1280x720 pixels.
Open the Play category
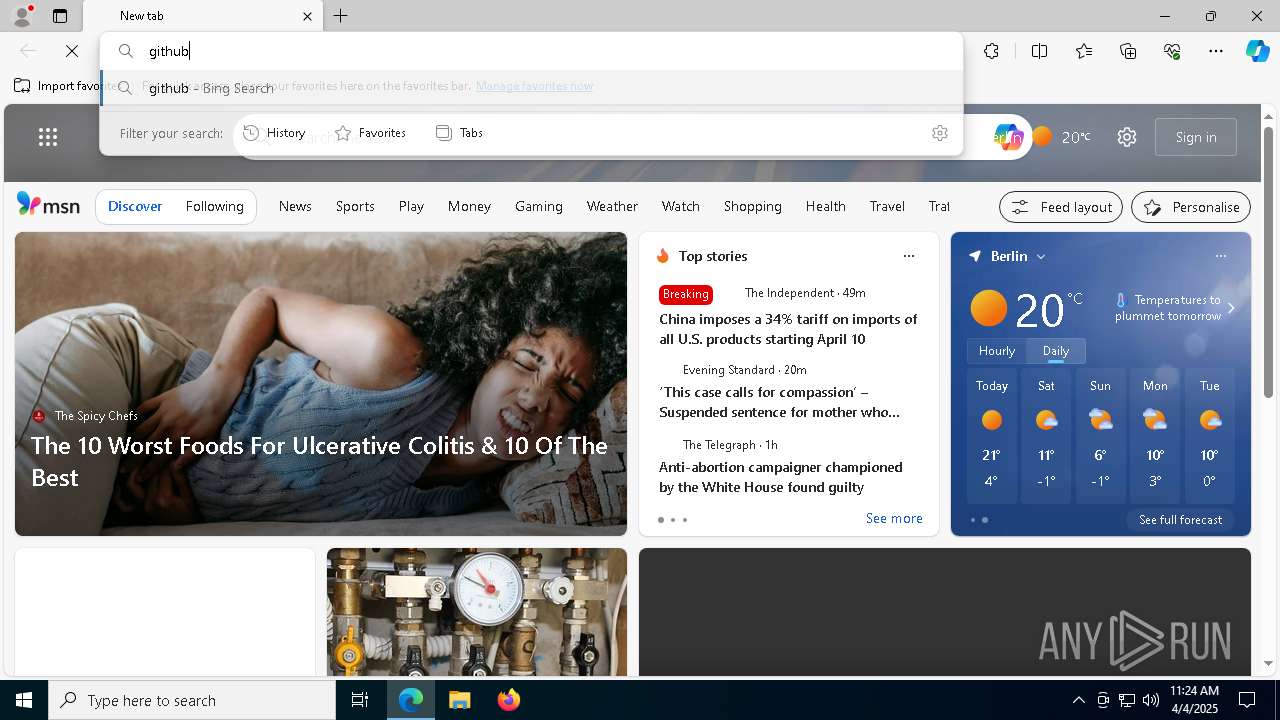click(411, 206)
